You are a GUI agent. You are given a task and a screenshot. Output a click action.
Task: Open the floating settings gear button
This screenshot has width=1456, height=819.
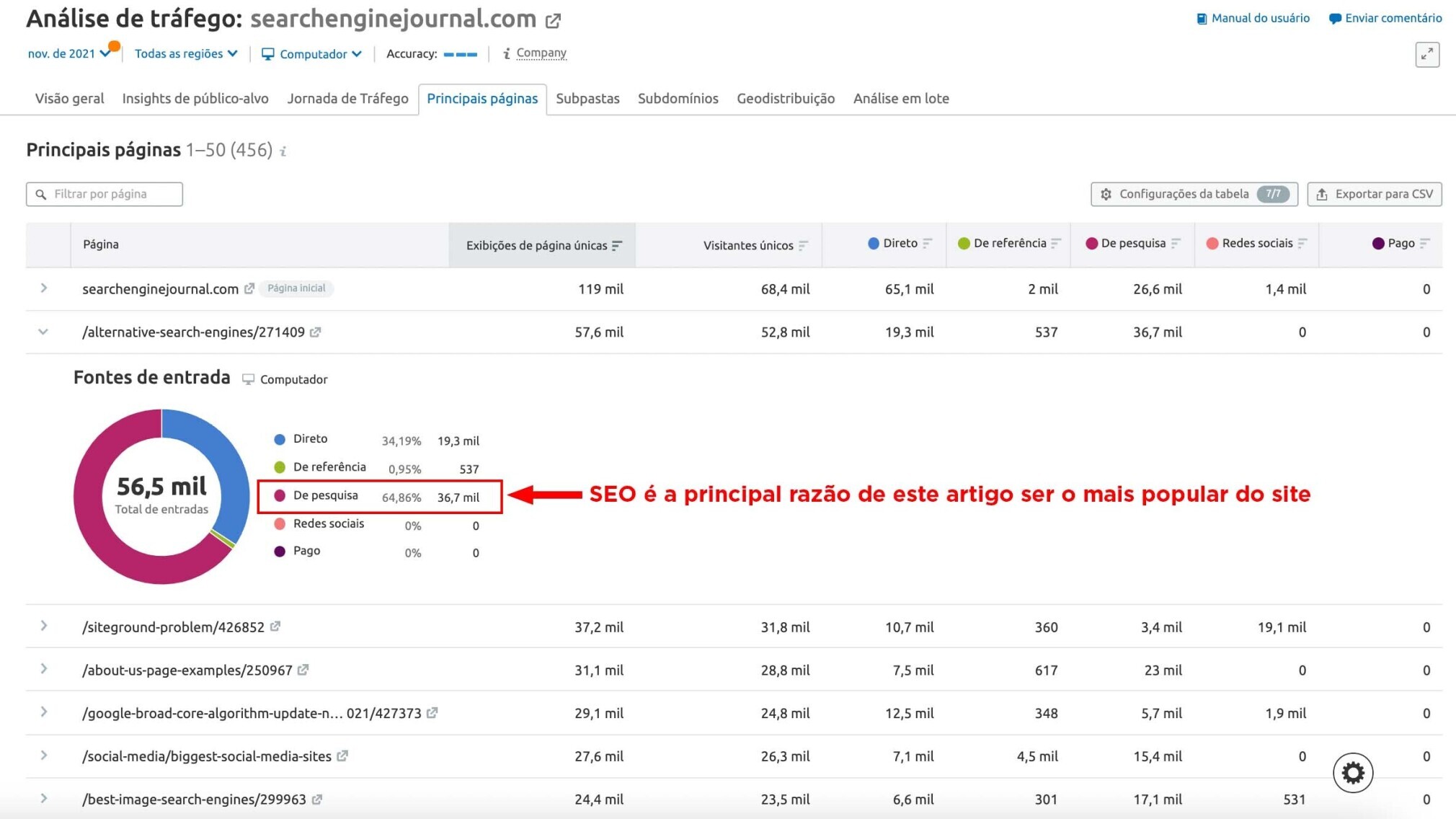click(x=1353, y=773)
